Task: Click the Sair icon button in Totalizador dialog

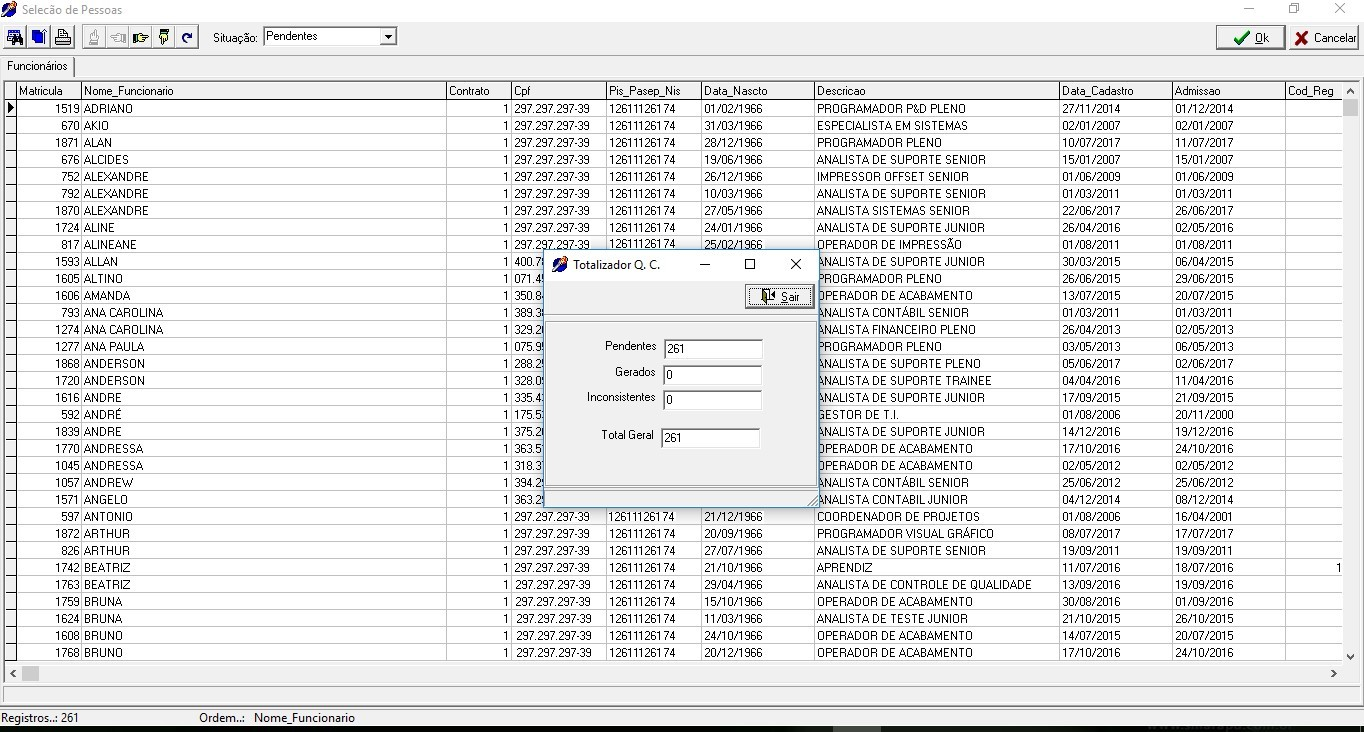Action: pos(779,296)
